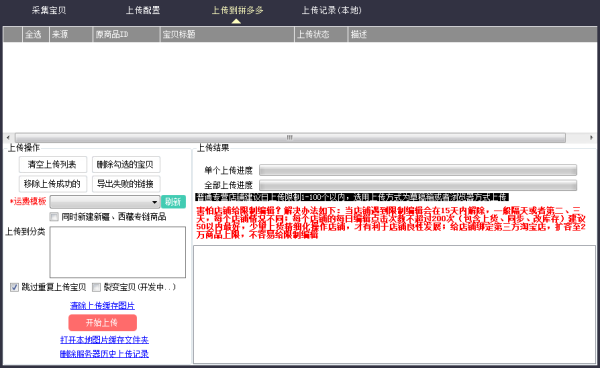The height and width of the screenshot is (368, 600).
Task: Enable the 裂变宝贝 checkbox
Action: tap(96, 287)
